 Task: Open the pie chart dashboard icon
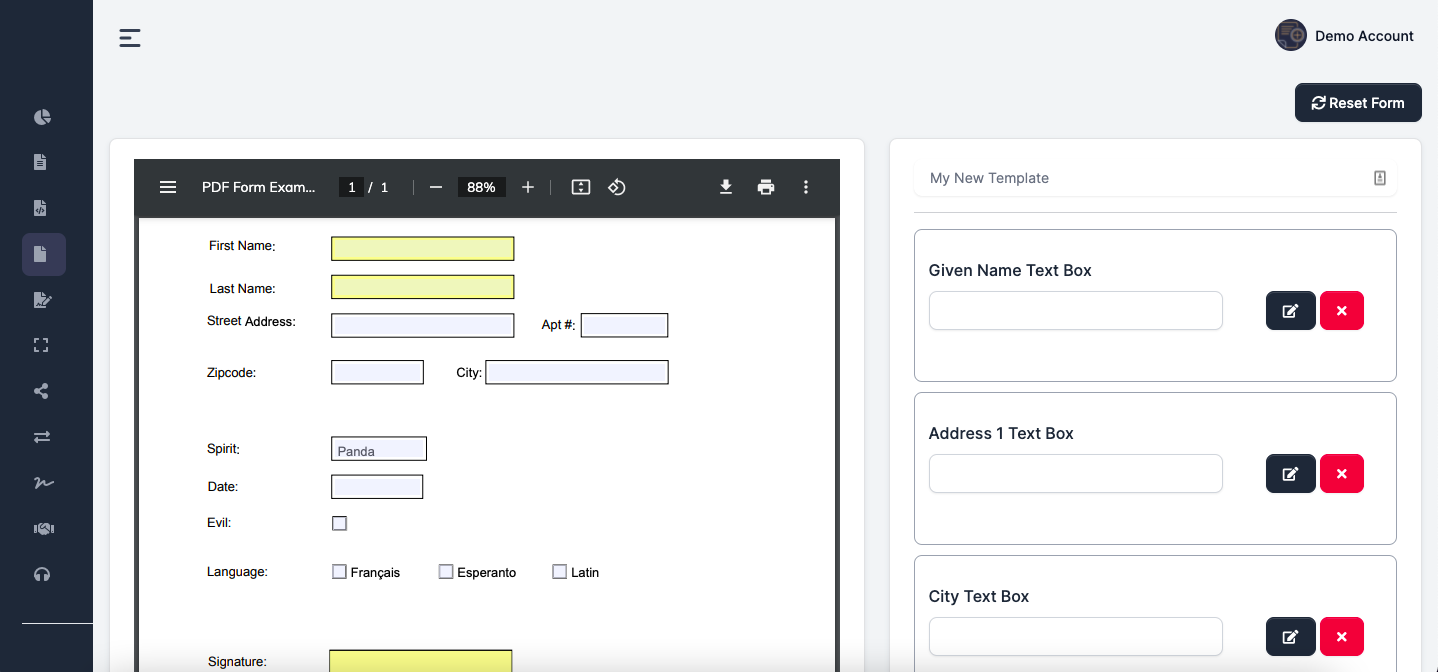pyautogui.click(x=42, y=117)
